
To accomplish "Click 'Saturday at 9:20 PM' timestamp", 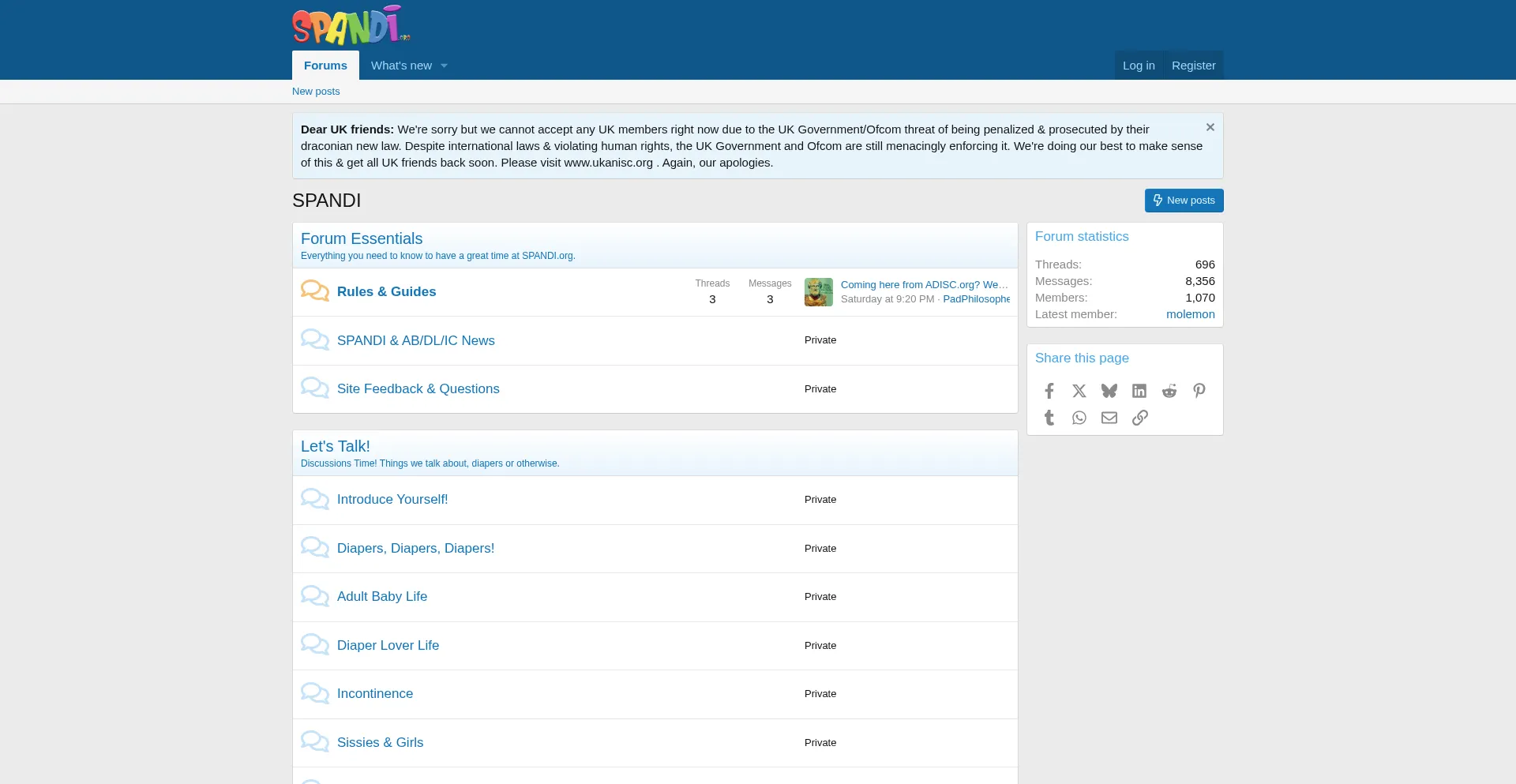I will 887,299.
